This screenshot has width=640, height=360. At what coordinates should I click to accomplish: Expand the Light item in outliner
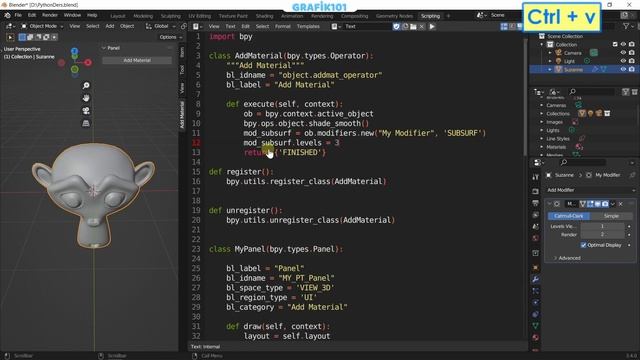[x=550, y=61]
